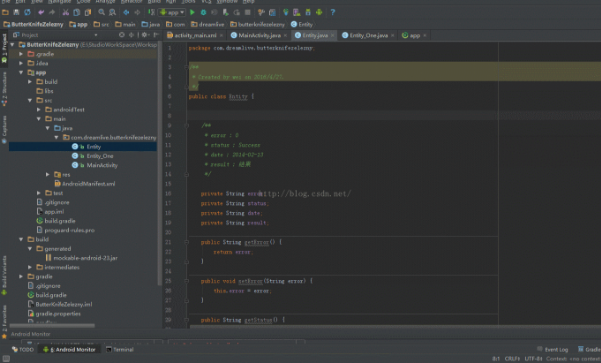
Task: Click the src breadcrumb
Action: (x=101, y=24)
